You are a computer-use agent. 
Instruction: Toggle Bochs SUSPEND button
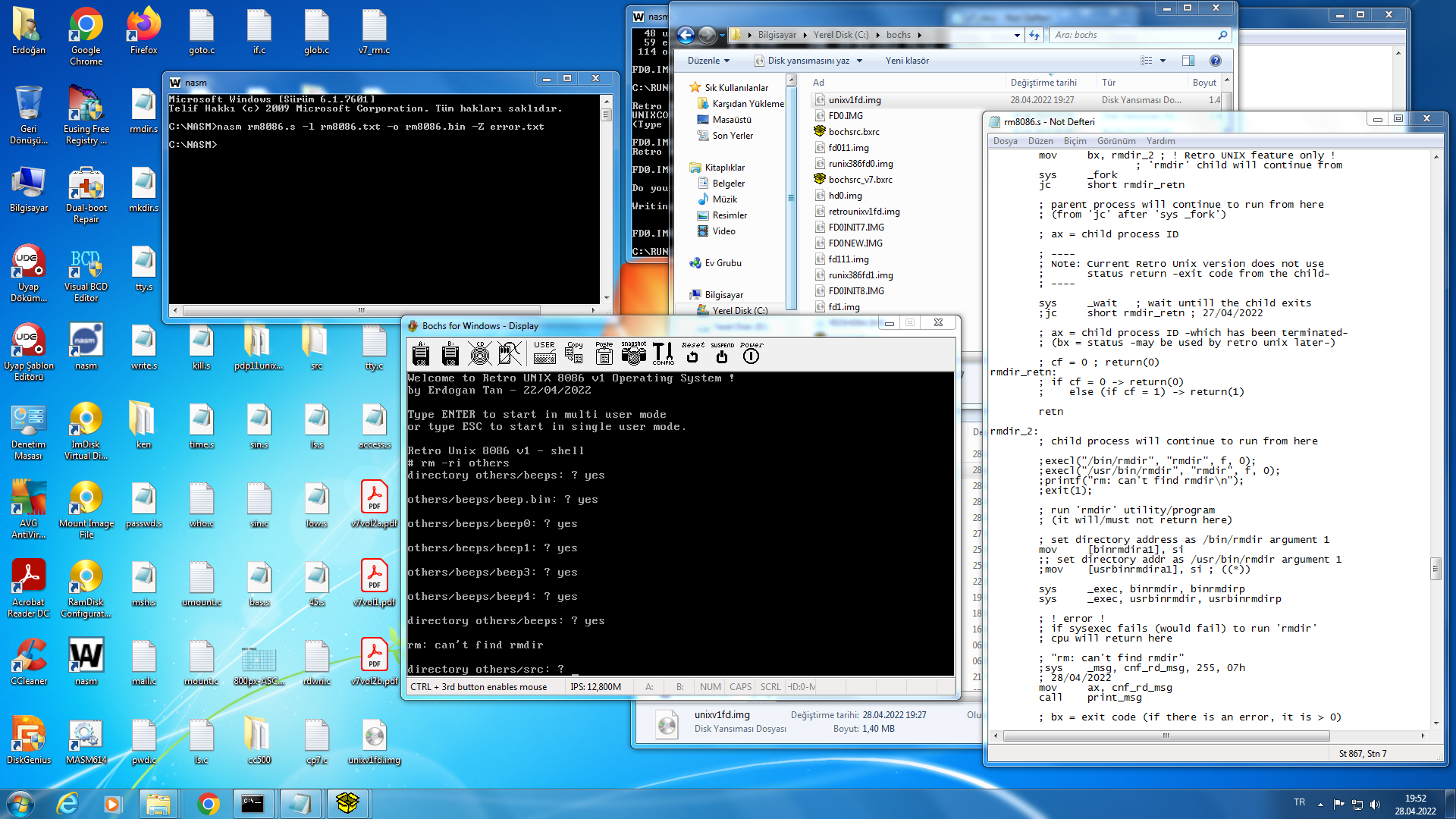point(722,353)
